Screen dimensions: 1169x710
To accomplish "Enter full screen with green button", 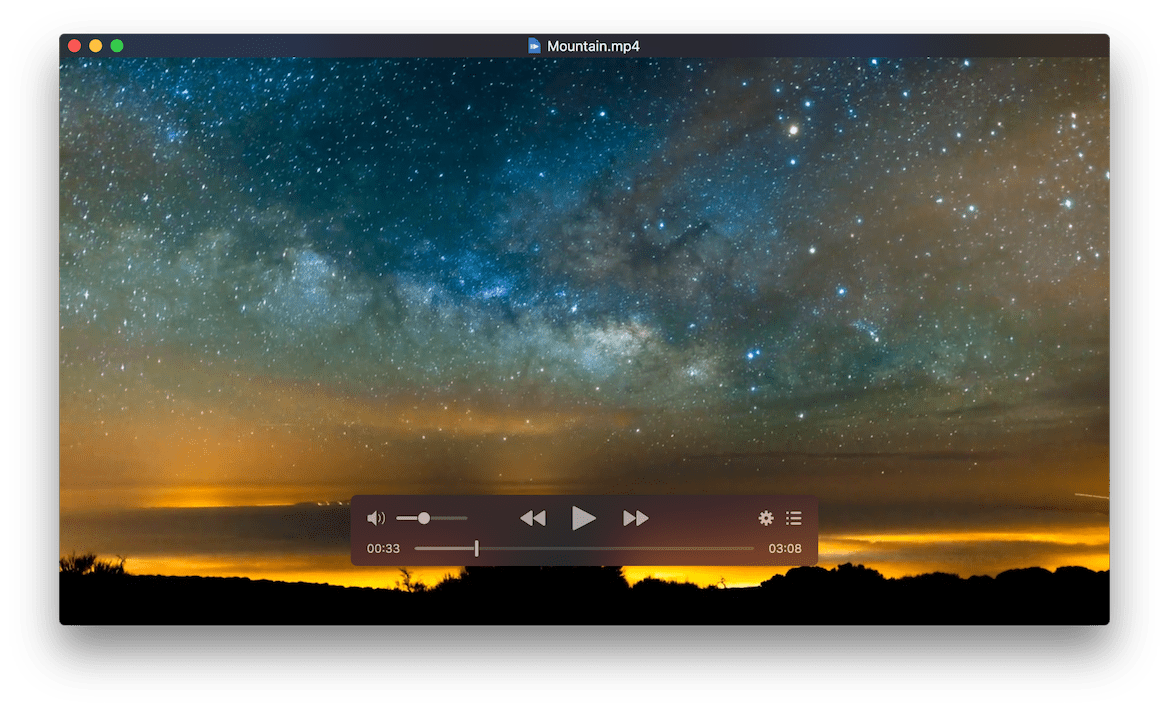I will 117,45.
